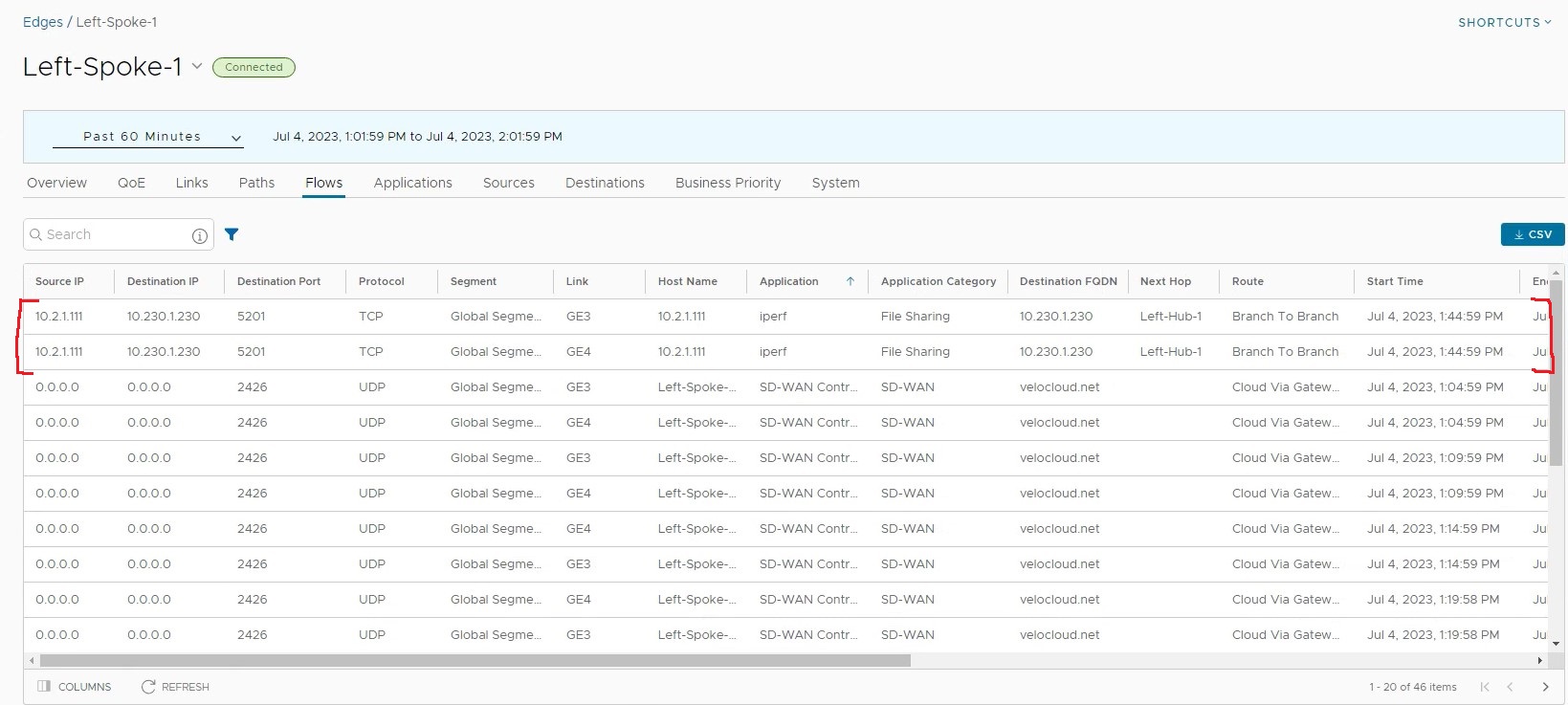Open the Past 60 Minutes time range dropdown
1568x705 pixels.
(148, 137)
